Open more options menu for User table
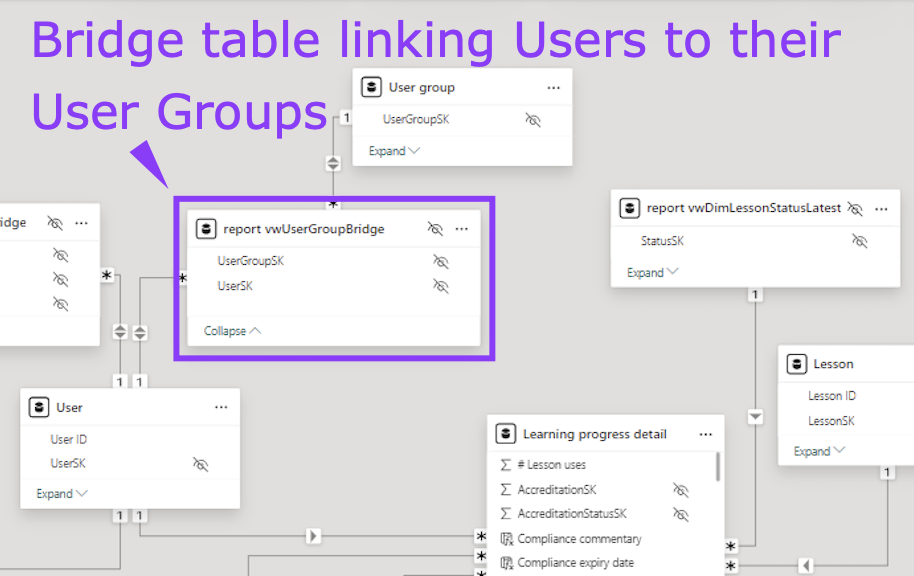Screen dimensions: 914x576 (221, 408)
